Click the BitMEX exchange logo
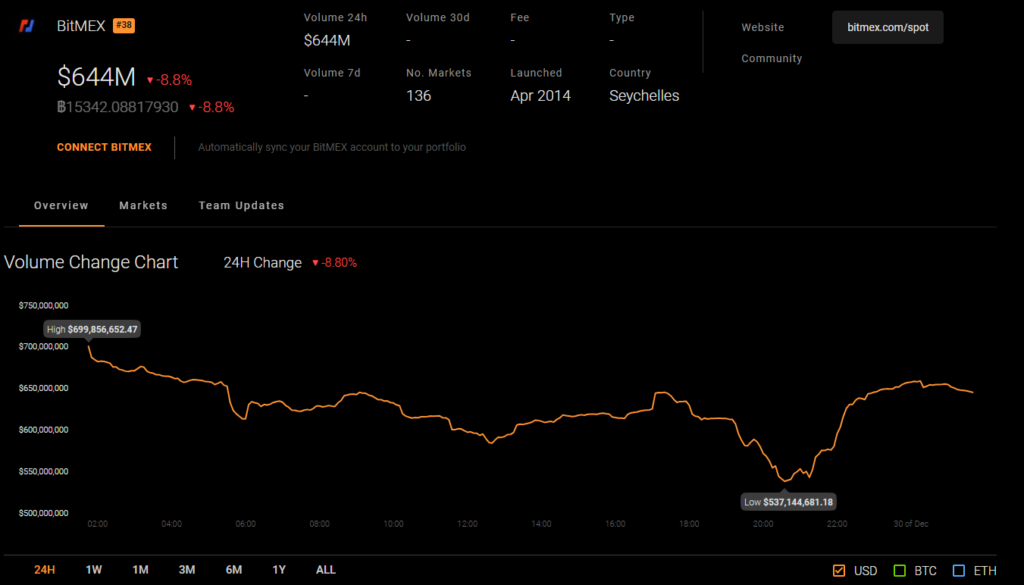 pyautogui.click(x=28, y=25)
